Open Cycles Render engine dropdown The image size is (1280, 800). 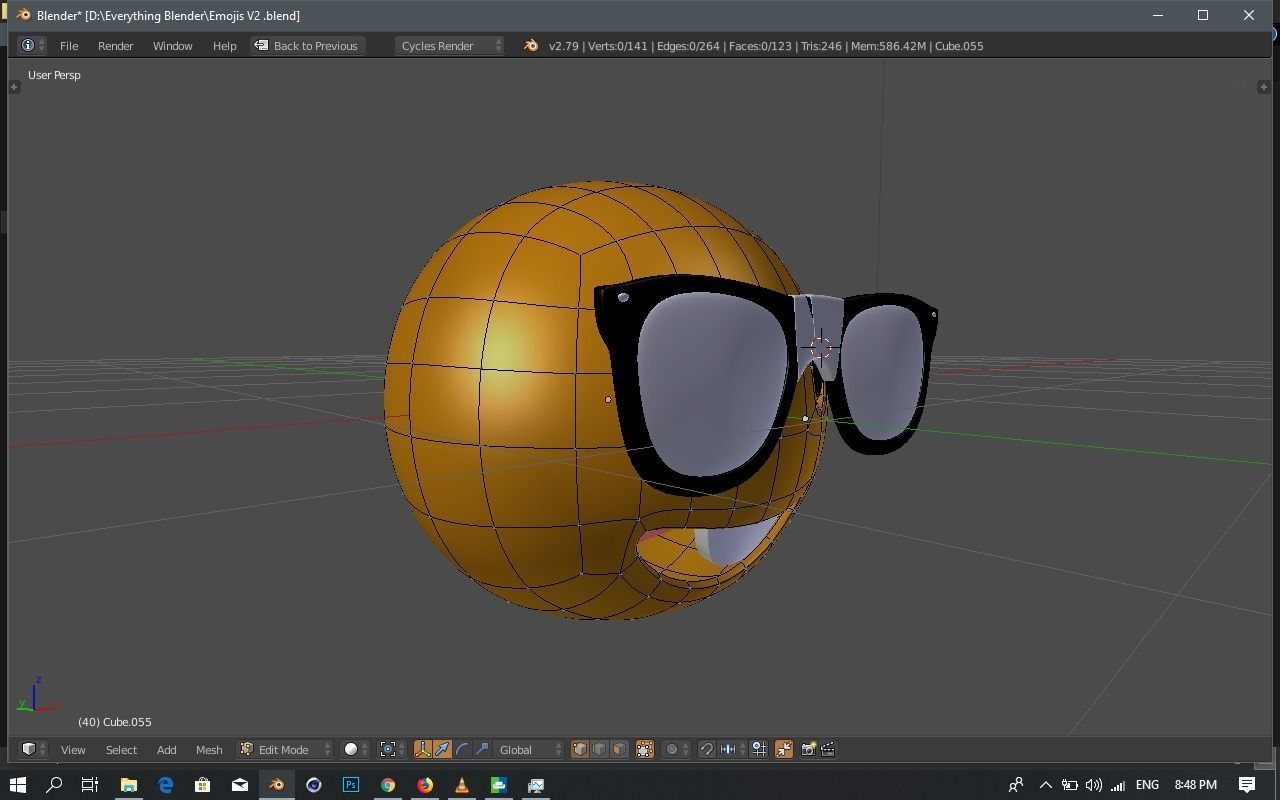click(449, 46)
